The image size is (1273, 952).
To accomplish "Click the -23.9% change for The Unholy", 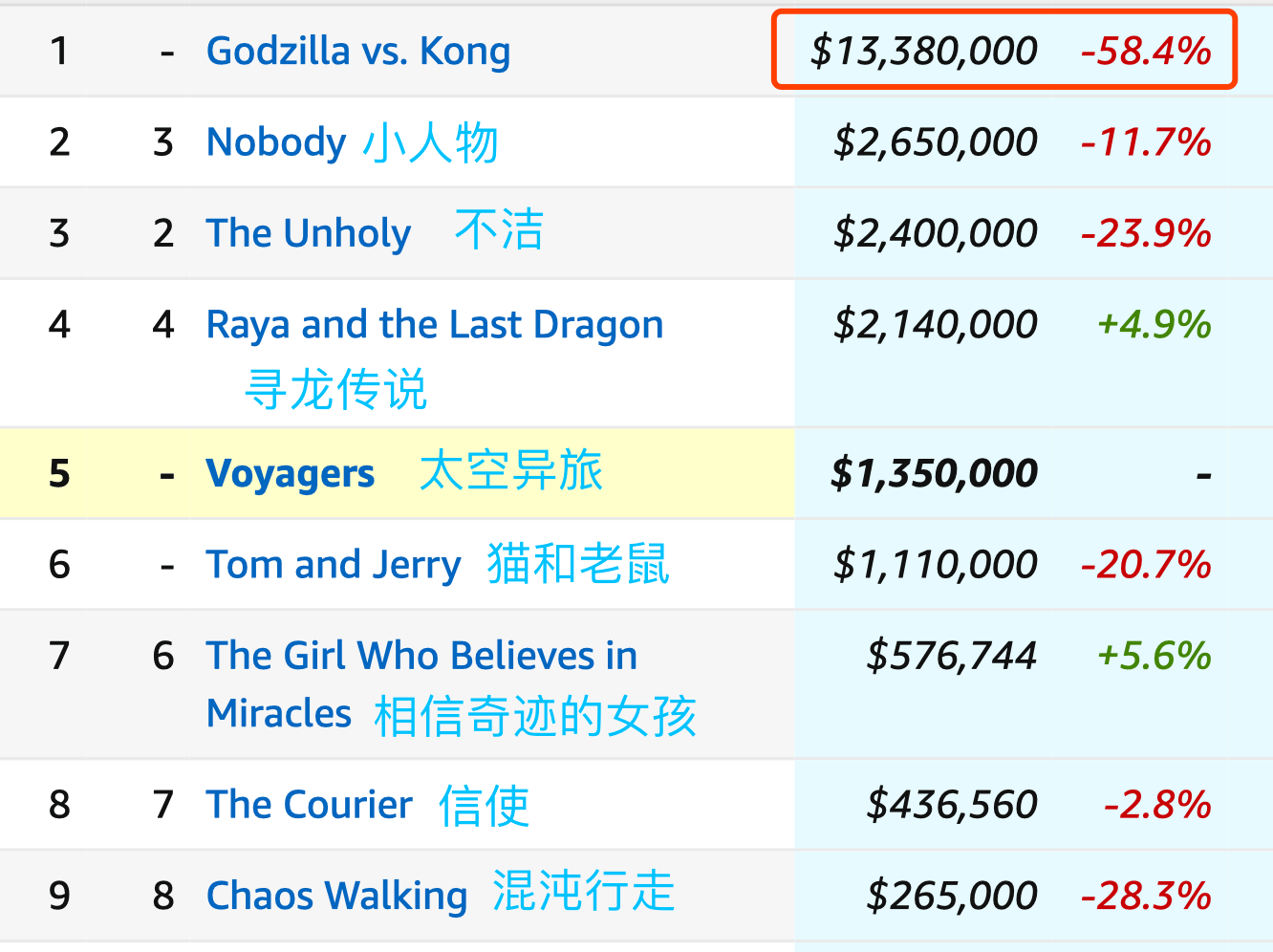I will click(x=1146, y=233).
